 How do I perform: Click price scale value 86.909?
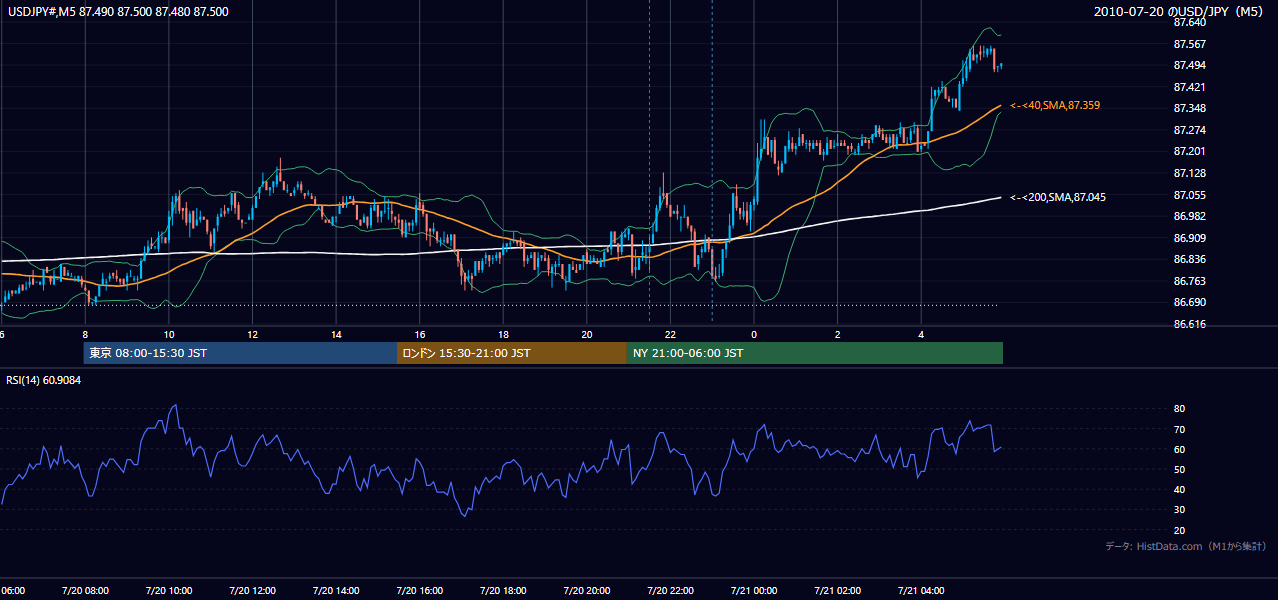[x=1188, y=238]
